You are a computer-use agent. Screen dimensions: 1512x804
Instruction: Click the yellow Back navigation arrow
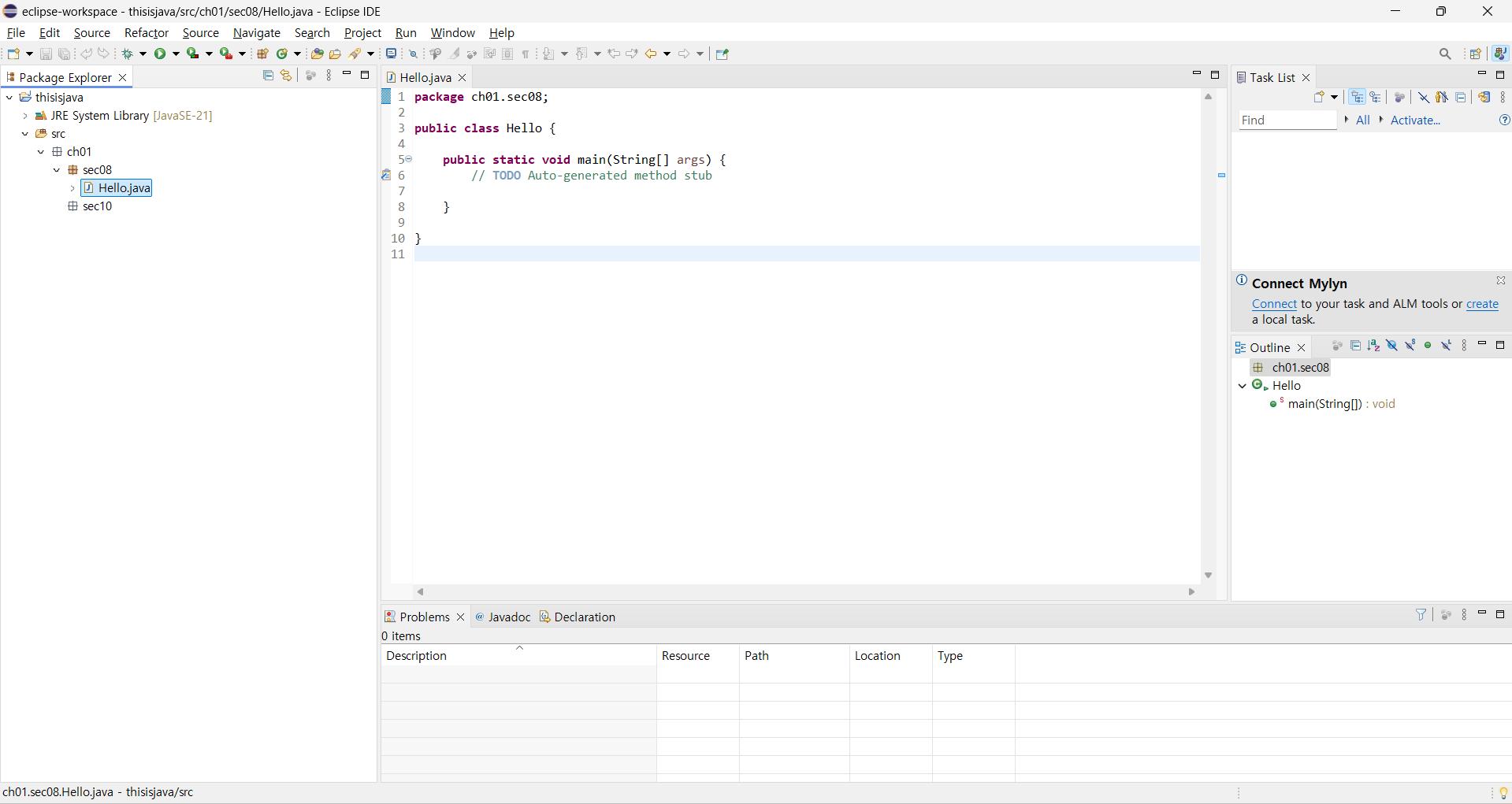pyautogui.click(x=651, y=54)
